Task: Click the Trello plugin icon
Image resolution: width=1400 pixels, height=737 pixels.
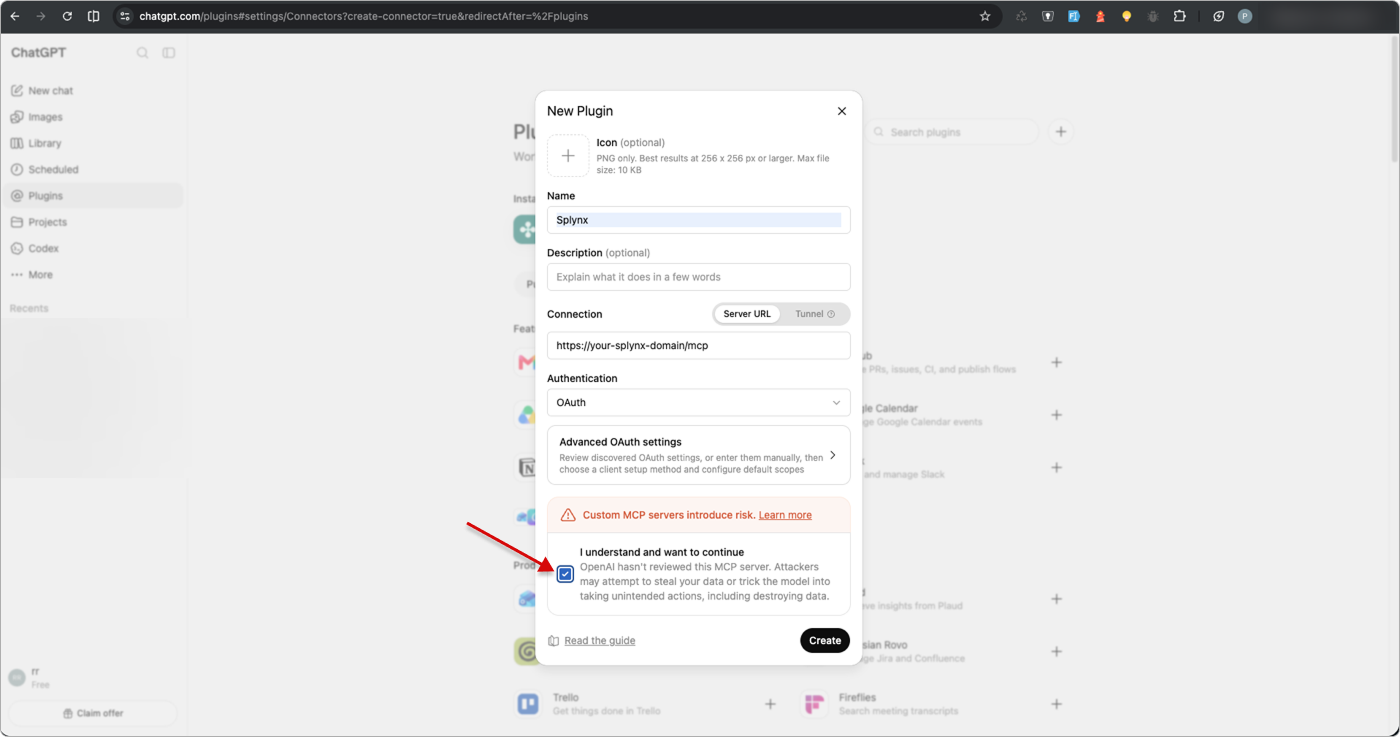Action: [x=528, y=704]
